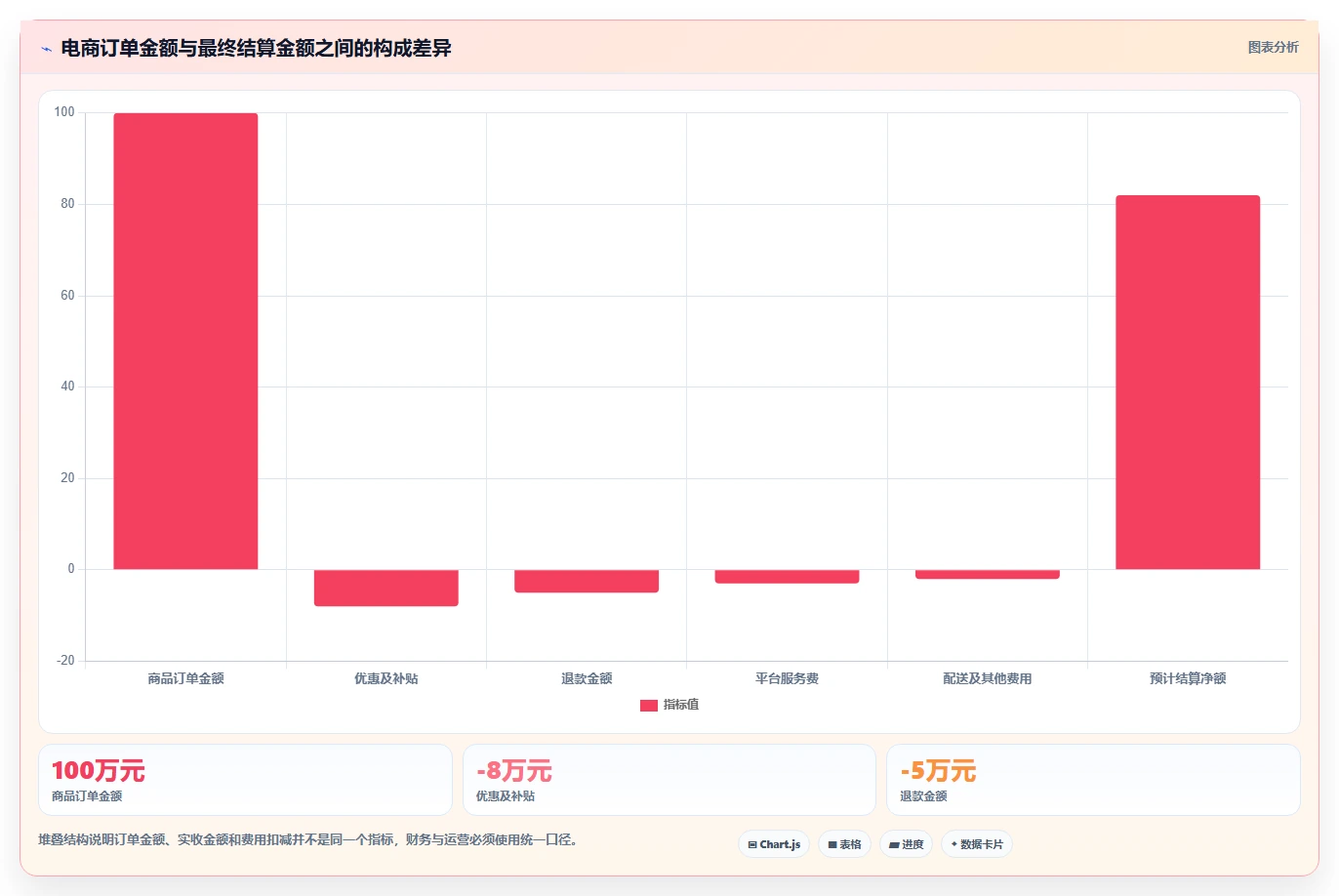The height and width of the screenshot is (896, 1339).
Task: Click the y-axis value 60
Action: 67,296
